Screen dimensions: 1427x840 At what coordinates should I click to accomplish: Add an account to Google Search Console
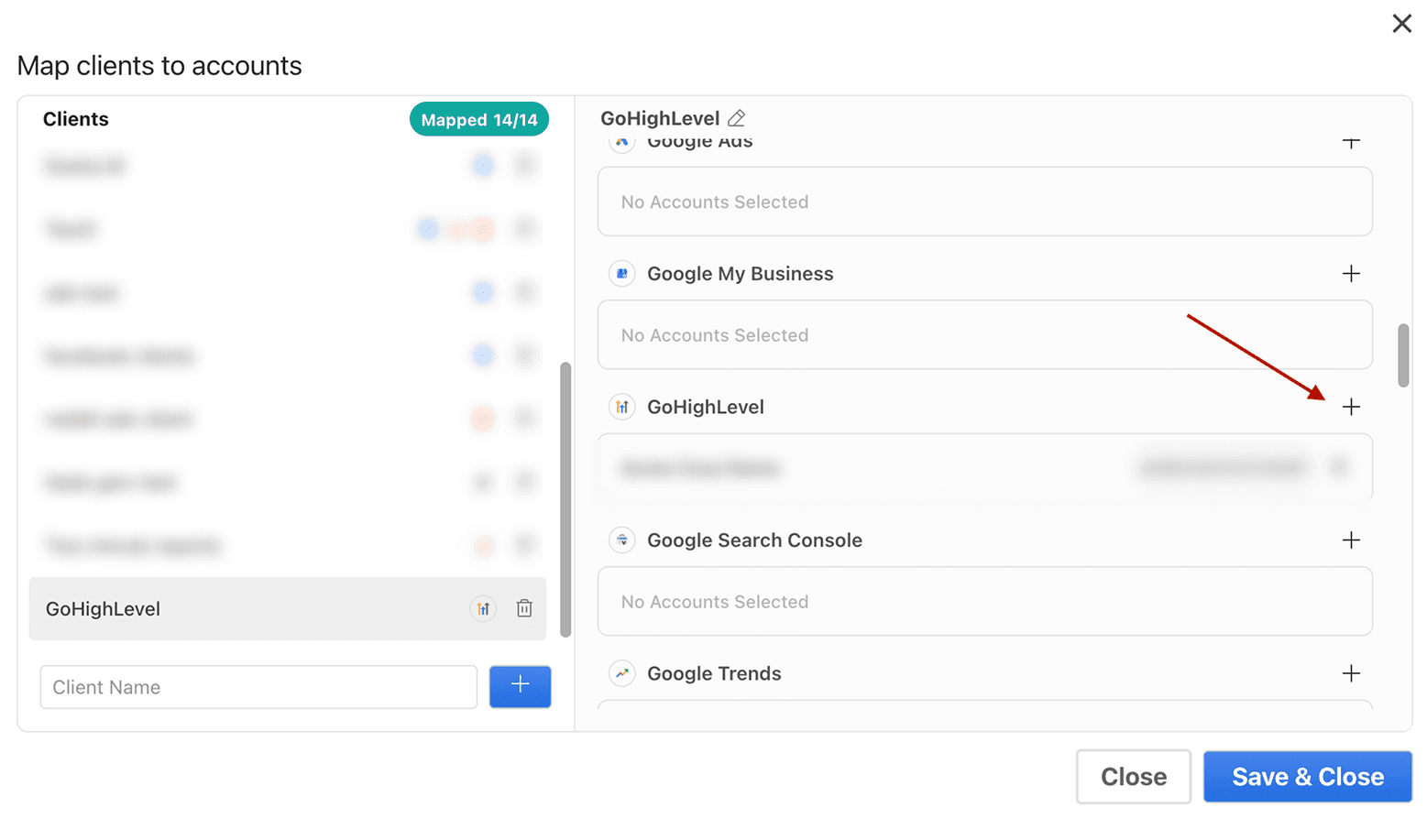(x=1351, y=540)
